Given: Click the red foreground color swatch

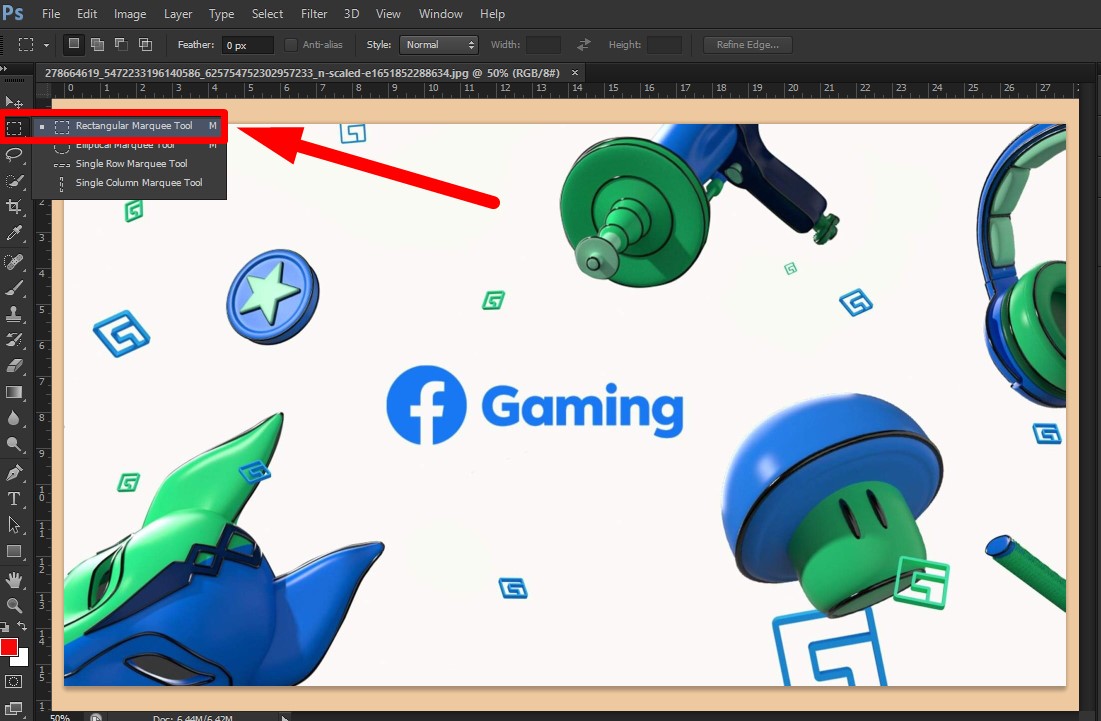Looking at the screenshot, I should tap(9, 647).
